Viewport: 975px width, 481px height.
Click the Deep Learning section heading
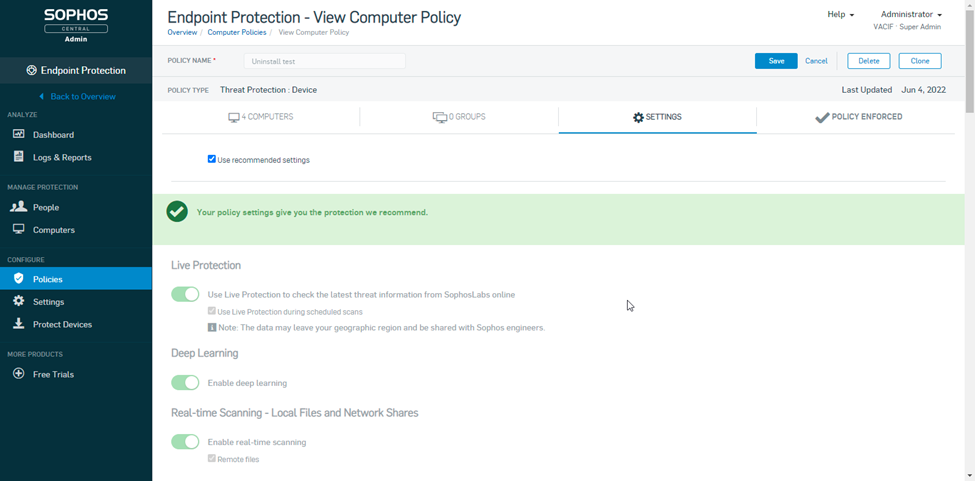(x=205, y=353)
